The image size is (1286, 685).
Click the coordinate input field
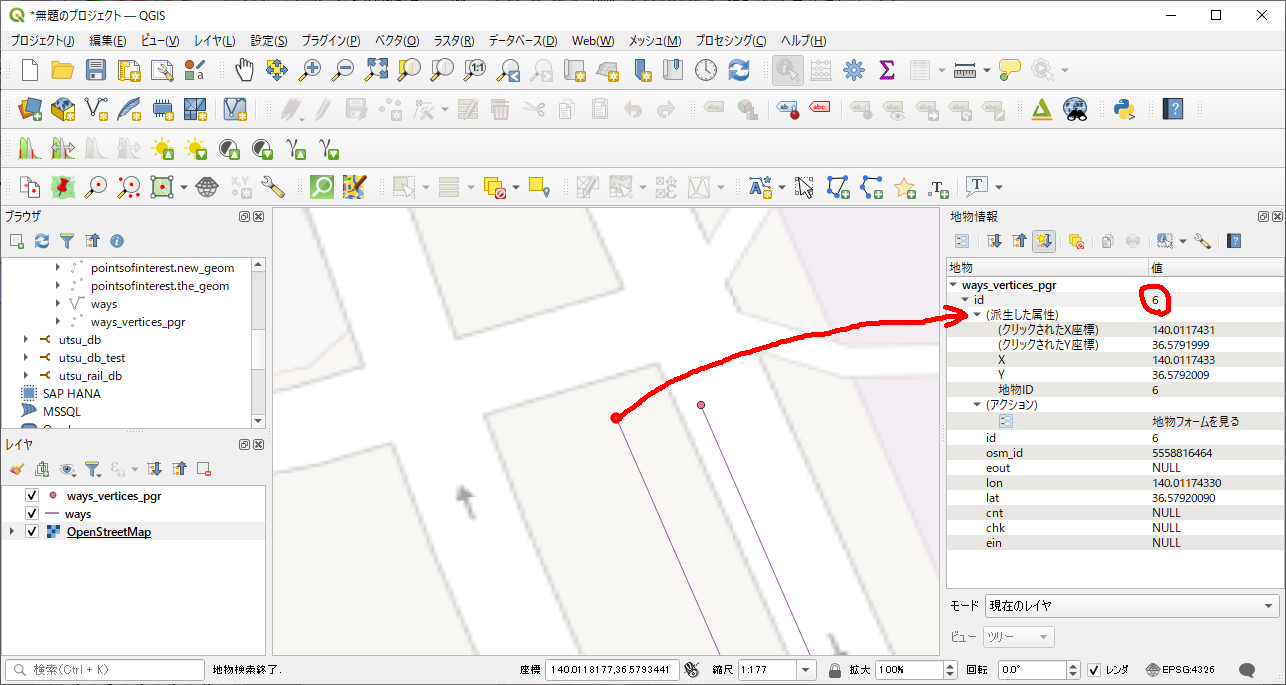(x=612, y=670)
